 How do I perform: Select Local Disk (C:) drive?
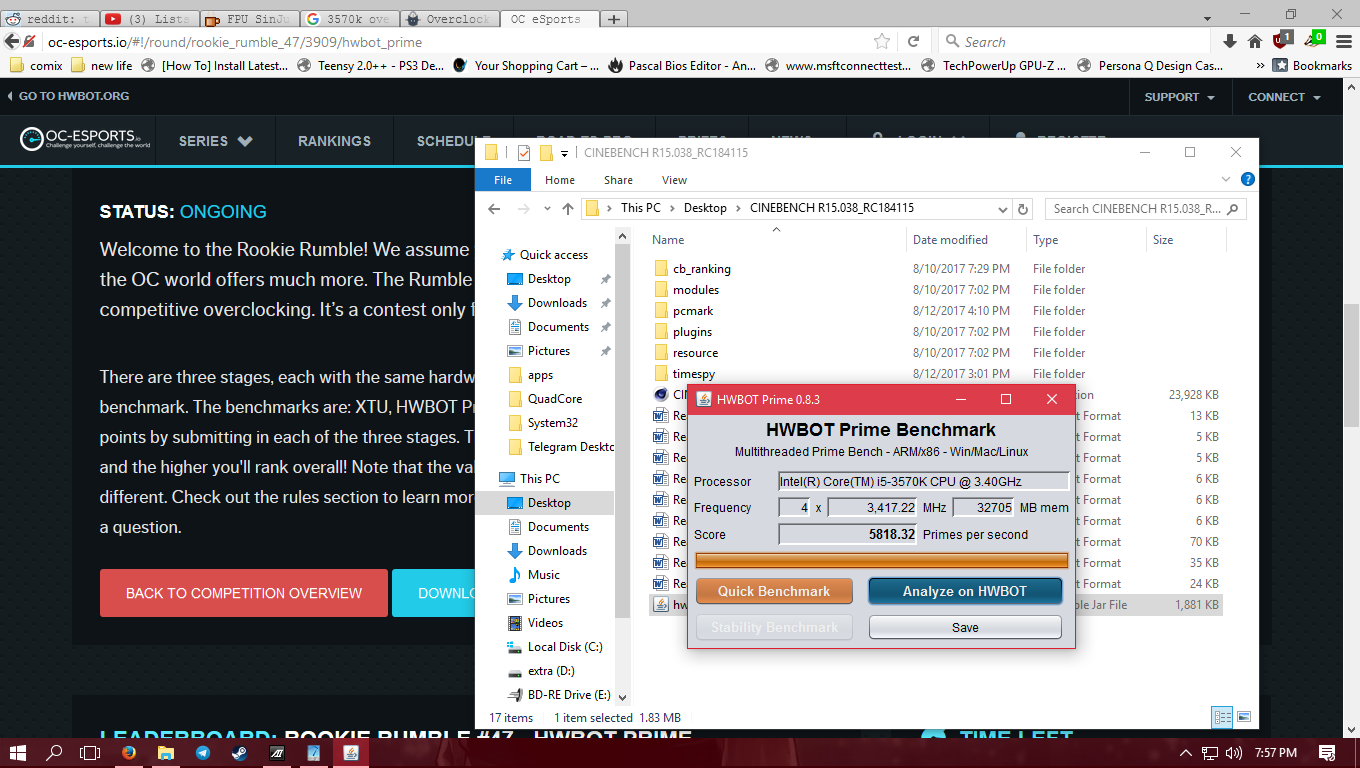(x=564, y=647)
